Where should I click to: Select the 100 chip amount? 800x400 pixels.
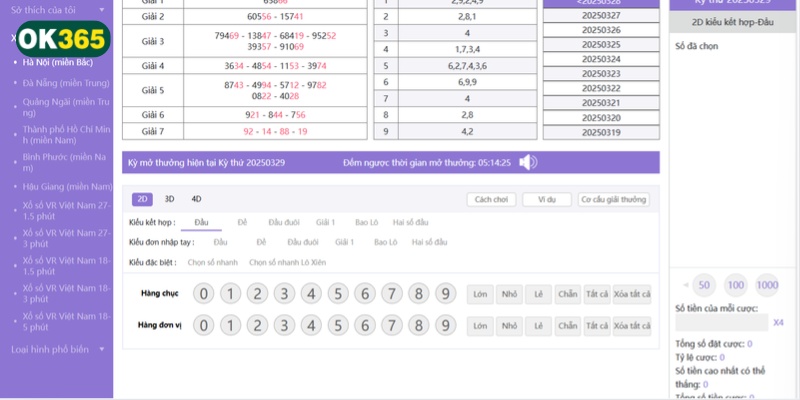click(736, 284)
